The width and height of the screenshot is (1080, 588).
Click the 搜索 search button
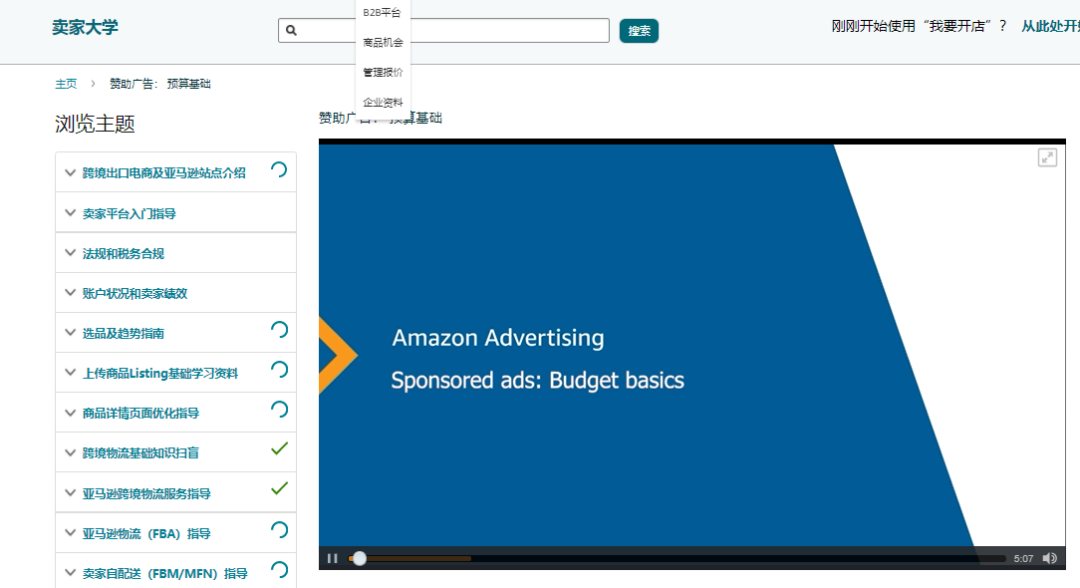tap(638, 31)
